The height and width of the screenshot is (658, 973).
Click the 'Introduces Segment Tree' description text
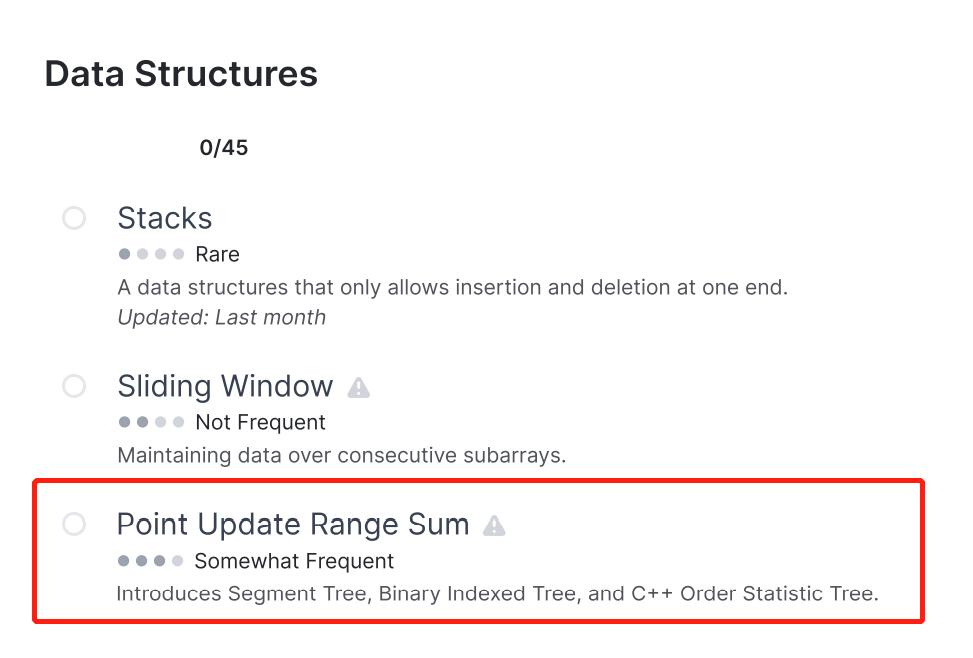coord(498,593)
